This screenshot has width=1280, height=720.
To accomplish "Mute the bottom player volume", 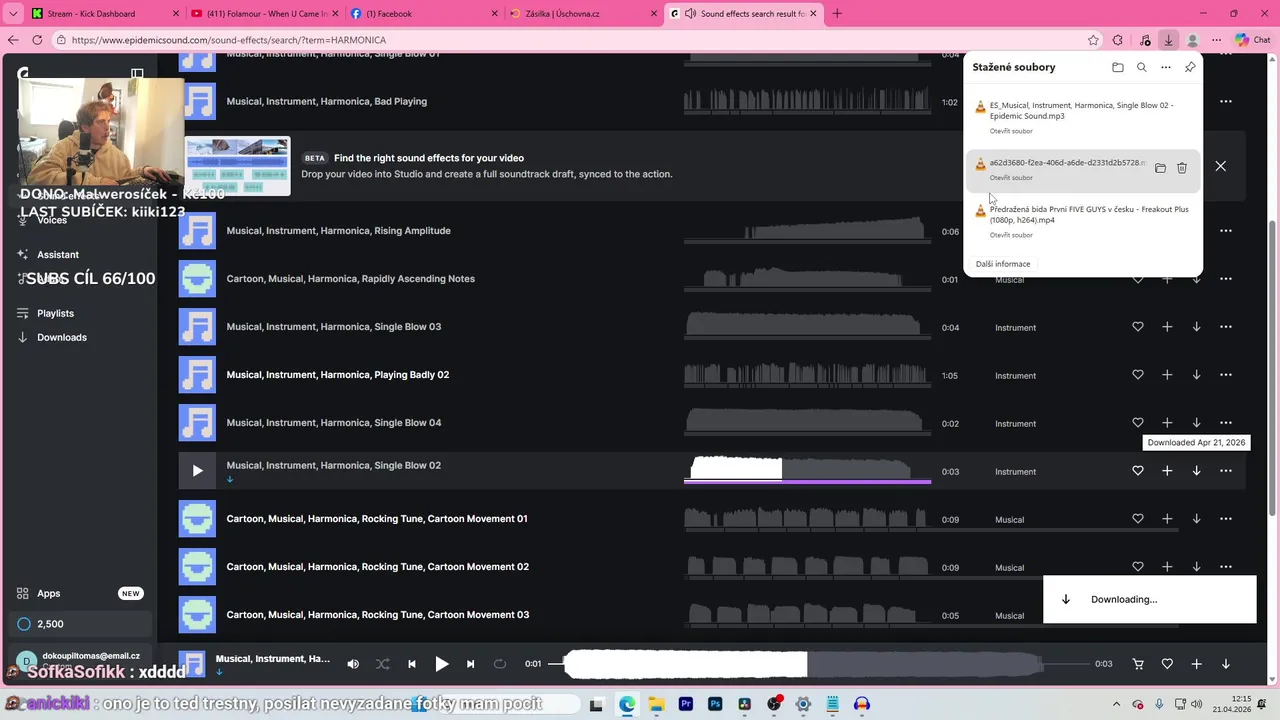I will point(353,664).
